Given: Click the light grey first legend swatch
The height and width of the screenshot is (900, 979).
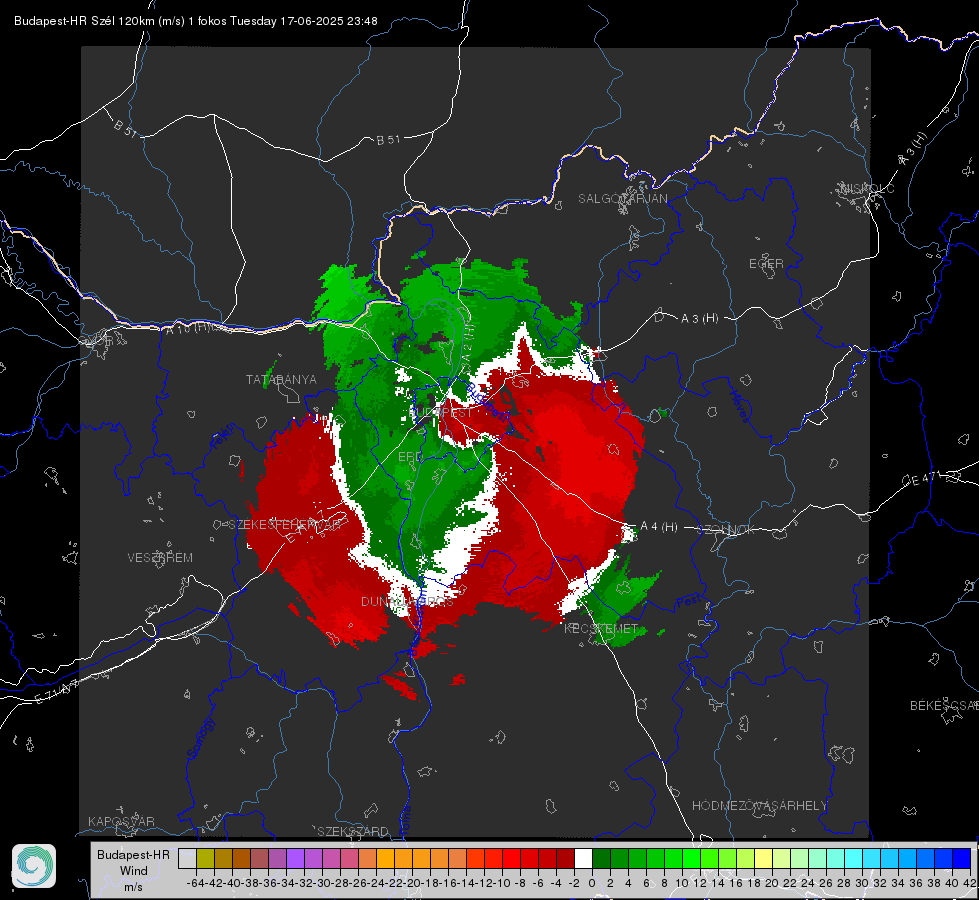Looking at the screenshot, I should pos(187,858).
